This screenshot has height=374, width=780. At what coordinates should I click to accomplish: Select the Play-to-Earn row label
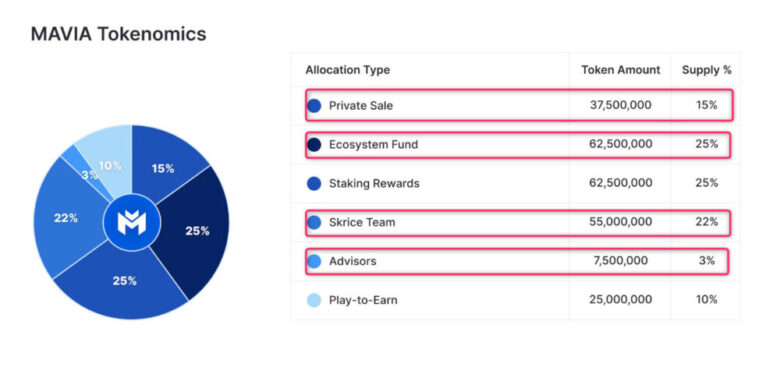click(363, 300)
